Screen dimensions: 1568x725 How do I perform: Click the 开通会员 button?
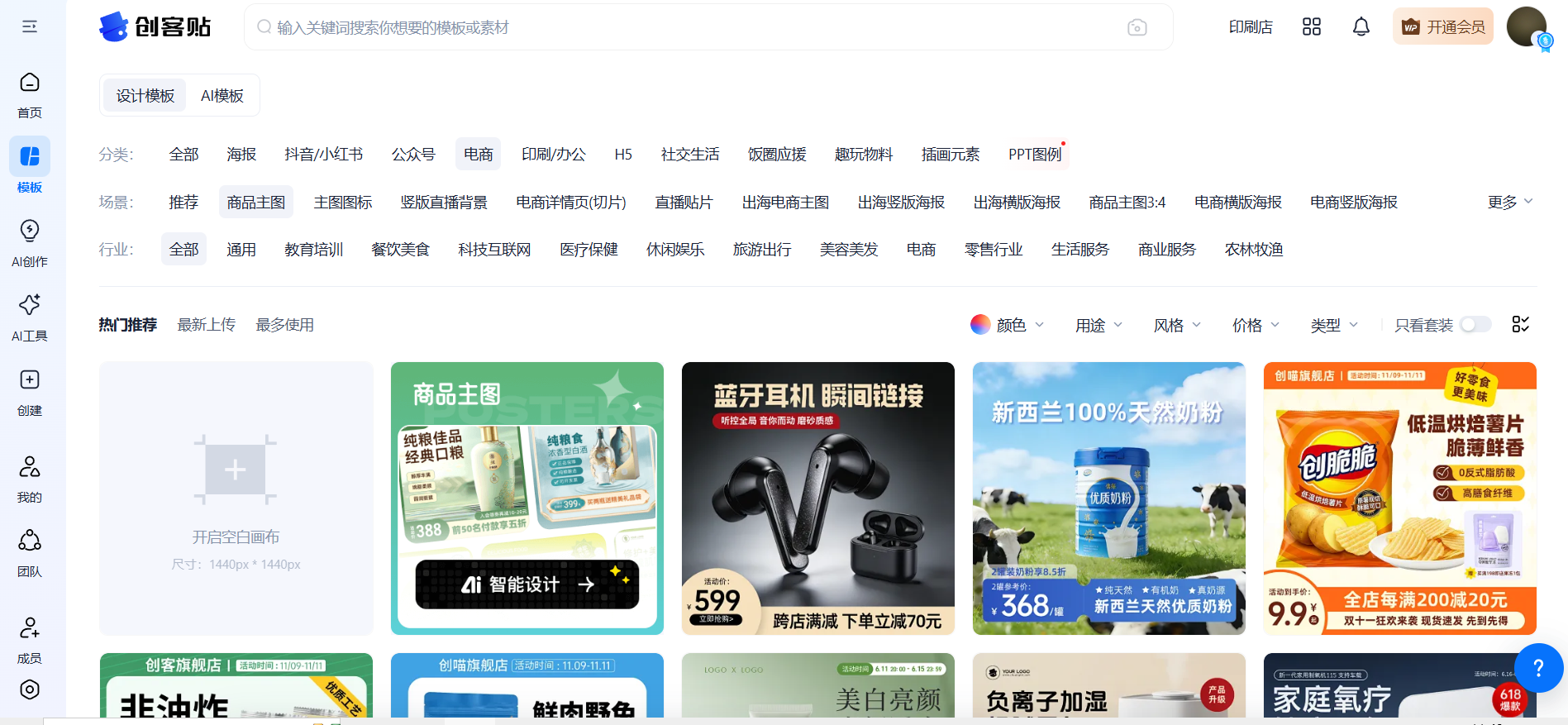1443,27
